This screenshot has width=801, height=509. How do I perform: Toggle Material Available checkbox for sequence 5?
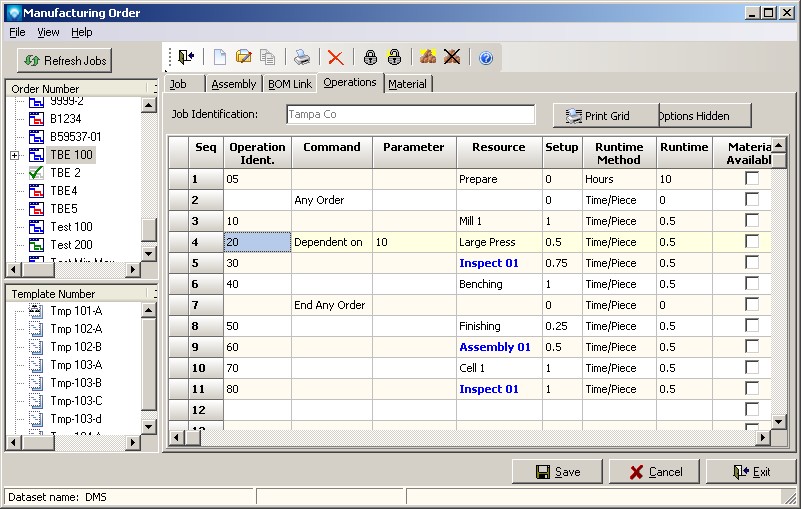(x=752, y=263)
